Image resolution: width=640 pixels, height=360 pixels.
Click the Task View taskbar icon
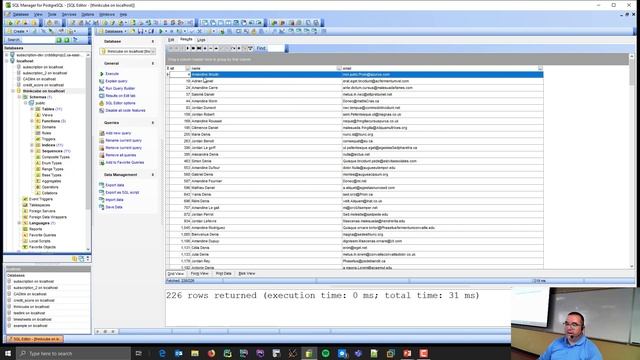138,353
